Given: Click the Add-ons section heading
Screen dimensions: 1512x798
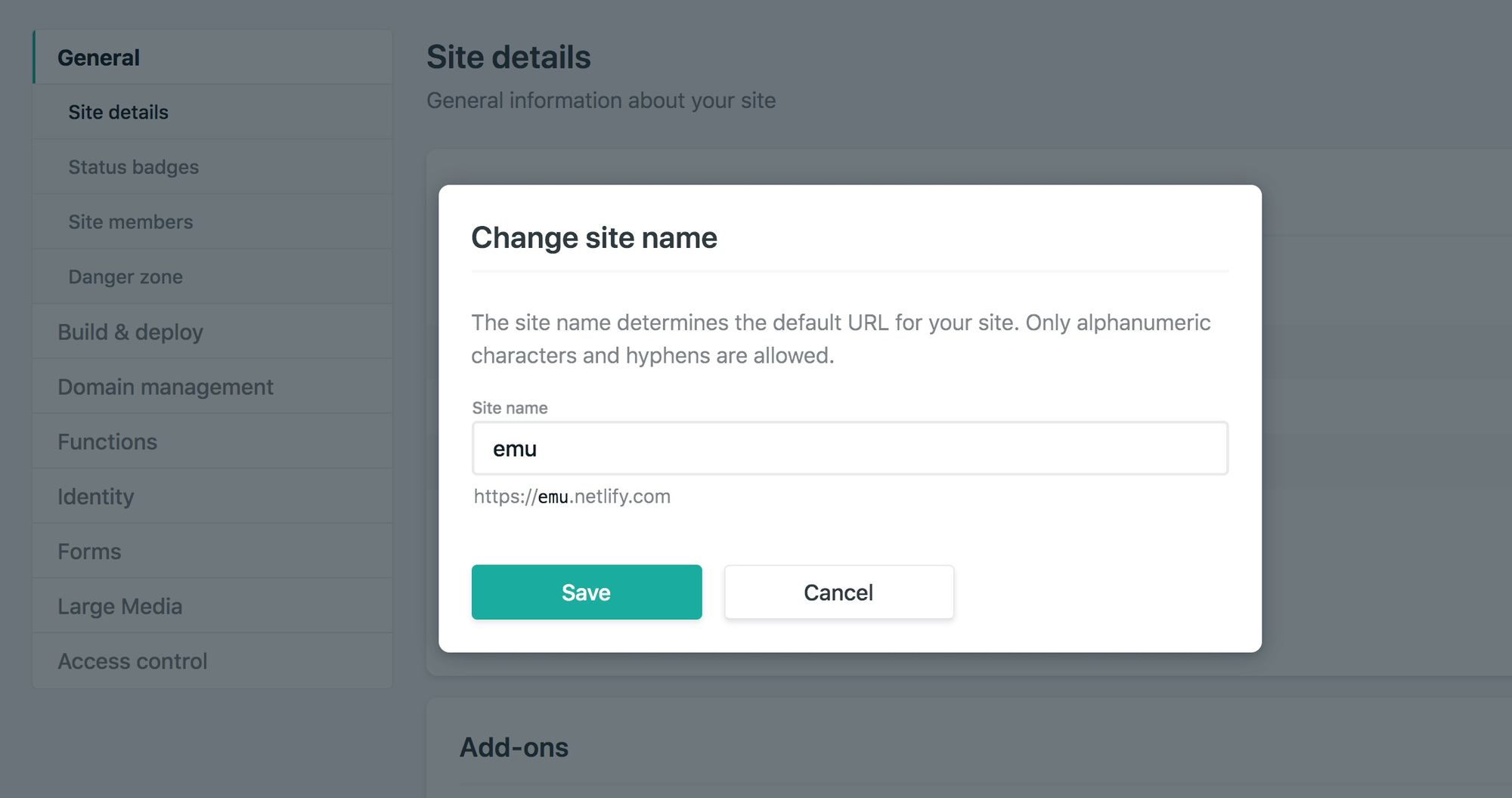Looking at the screenshot, I should tap(514, 747).
